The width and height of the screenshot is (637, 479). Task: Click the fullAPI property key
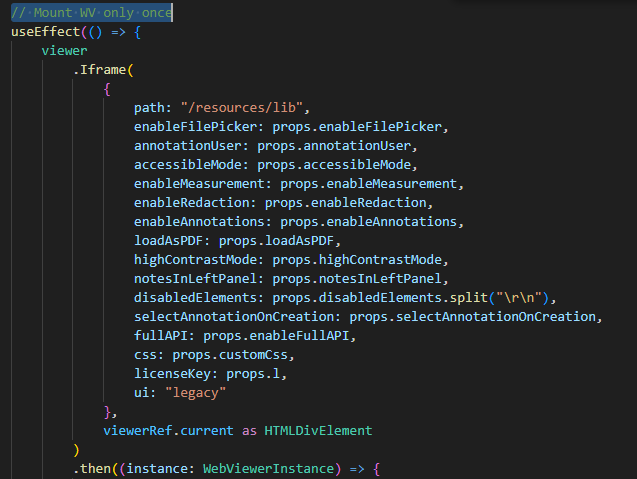(x=161, y=336)
